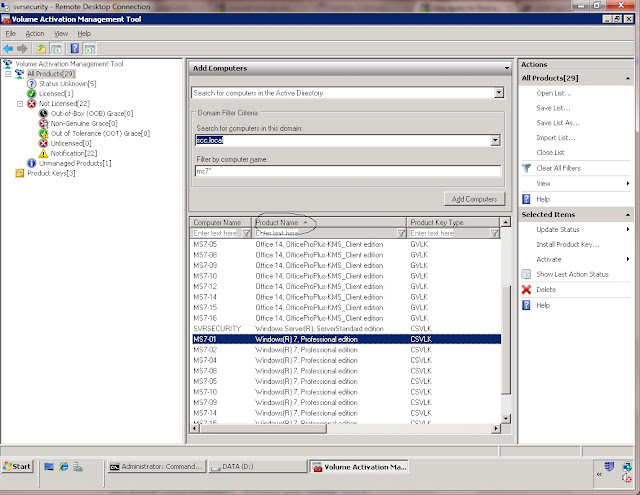The image size is (640, 495).
Task: Click the vertical scrollbar down arrow
Action: (506, 419)
